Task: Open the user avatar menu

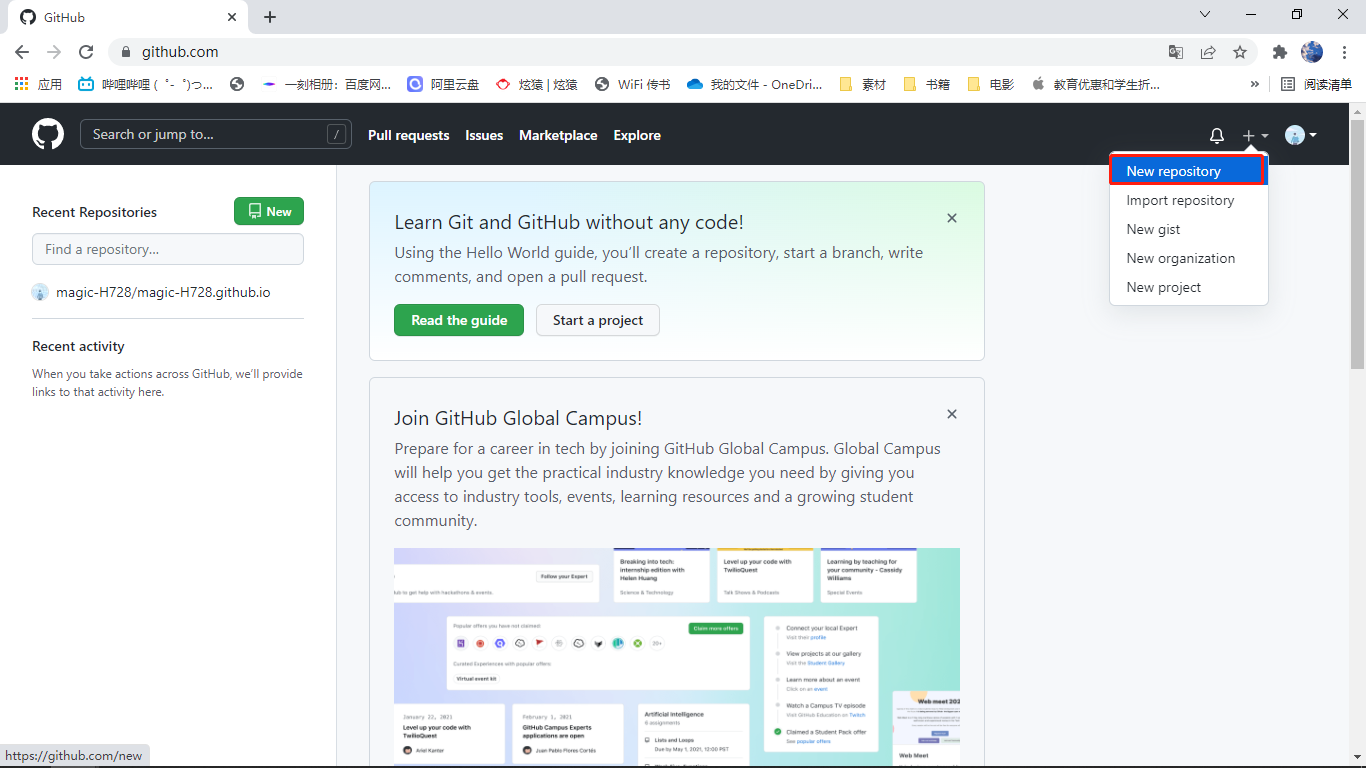Action: point(1301,135)
